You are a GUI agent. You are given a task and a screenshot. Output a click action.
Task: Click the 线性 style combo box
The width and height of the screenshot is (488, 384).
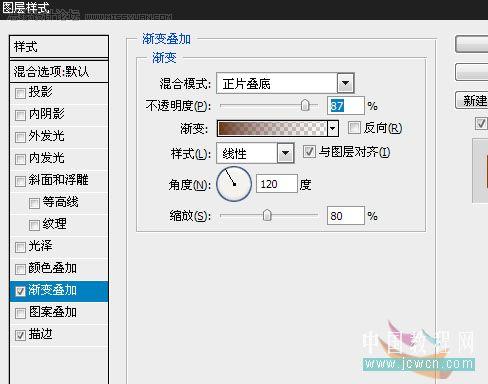click(255, 153)
